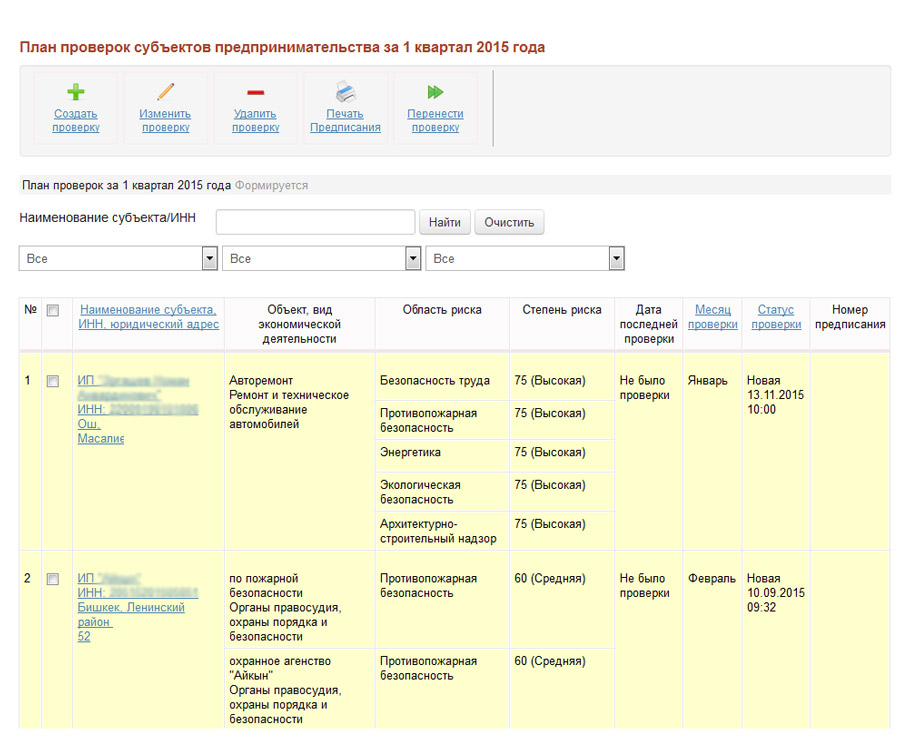Sort by Месяц проверки column header
The height and width of the screenshot is (749, 900).
(x=712, y=317)
